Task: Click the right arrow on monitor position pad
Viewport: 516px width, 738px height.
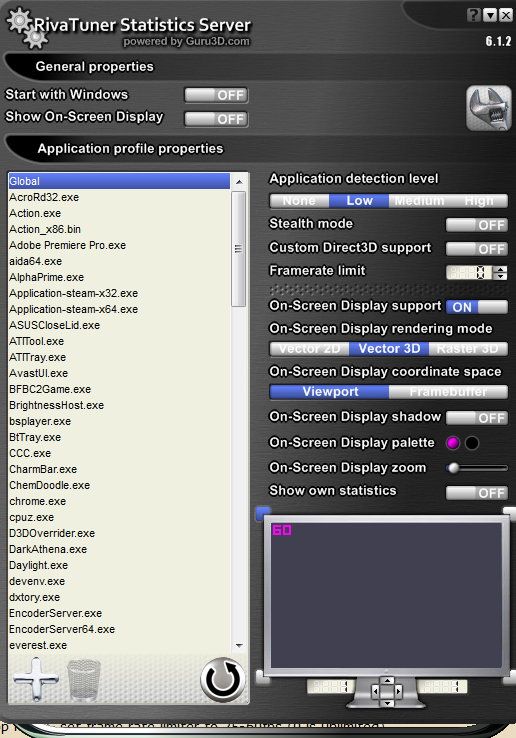Action: click(x=398, y=691)
